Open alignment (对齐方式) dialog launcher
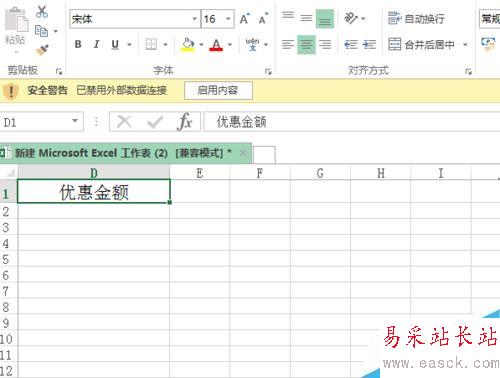 tap(468, 71)
